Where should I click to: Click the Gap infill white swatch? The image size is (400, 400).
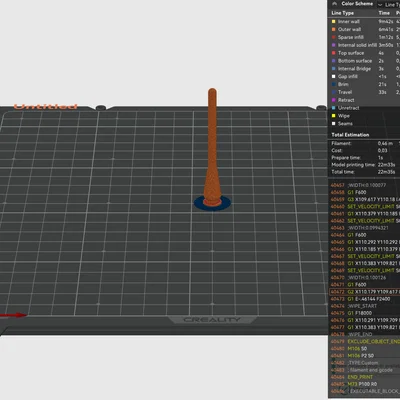coord(334,76)
